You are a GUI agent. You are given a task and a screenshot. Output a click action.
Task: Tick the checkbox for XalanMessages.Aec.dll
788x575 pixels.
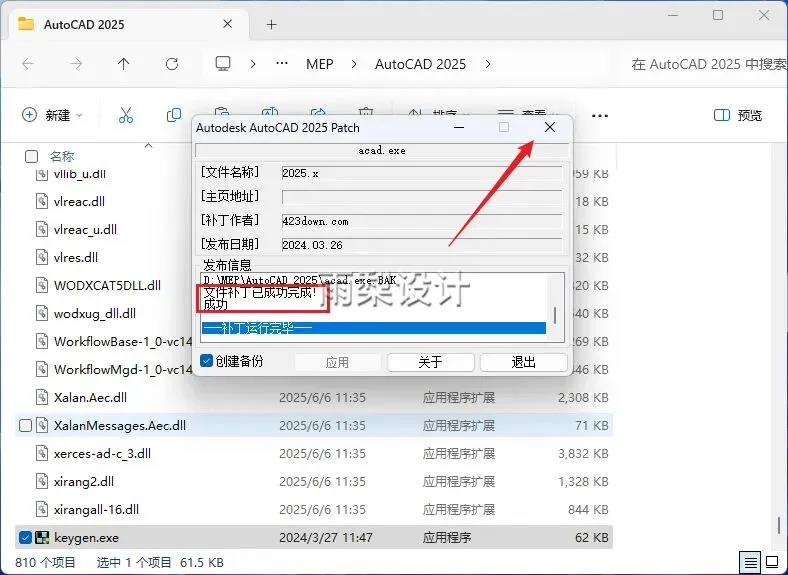[x=25, y=426]
